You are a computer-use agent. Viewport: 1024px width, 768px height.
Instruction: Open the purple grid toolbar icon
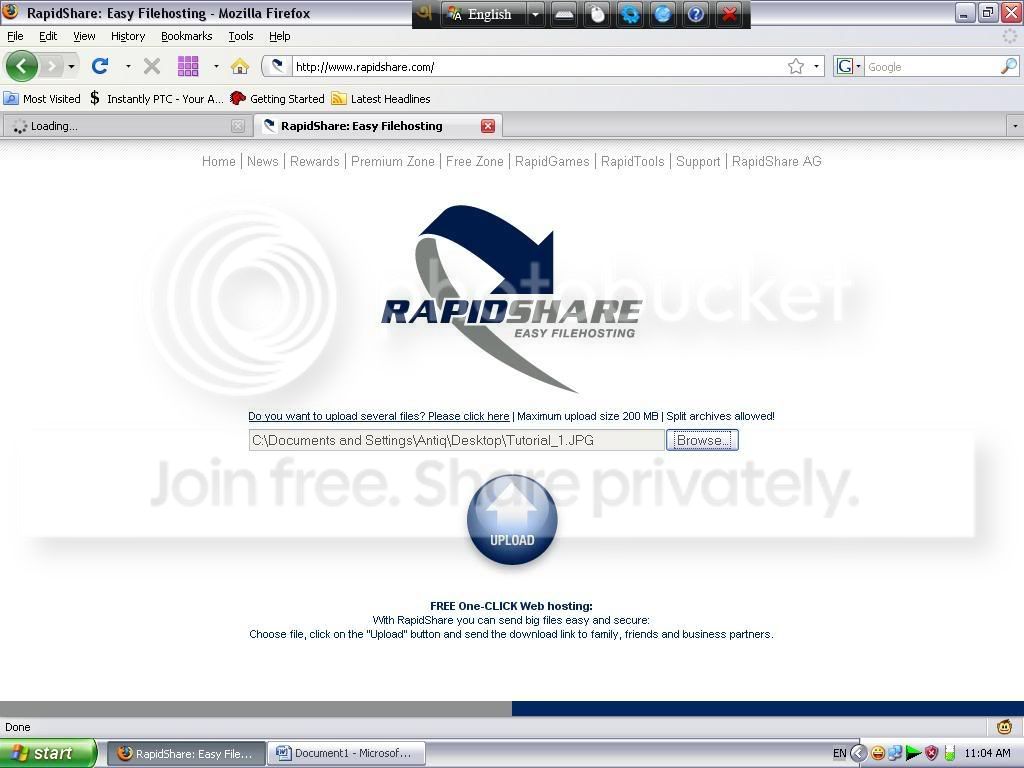pyautogui.click(x=188, y=66)
